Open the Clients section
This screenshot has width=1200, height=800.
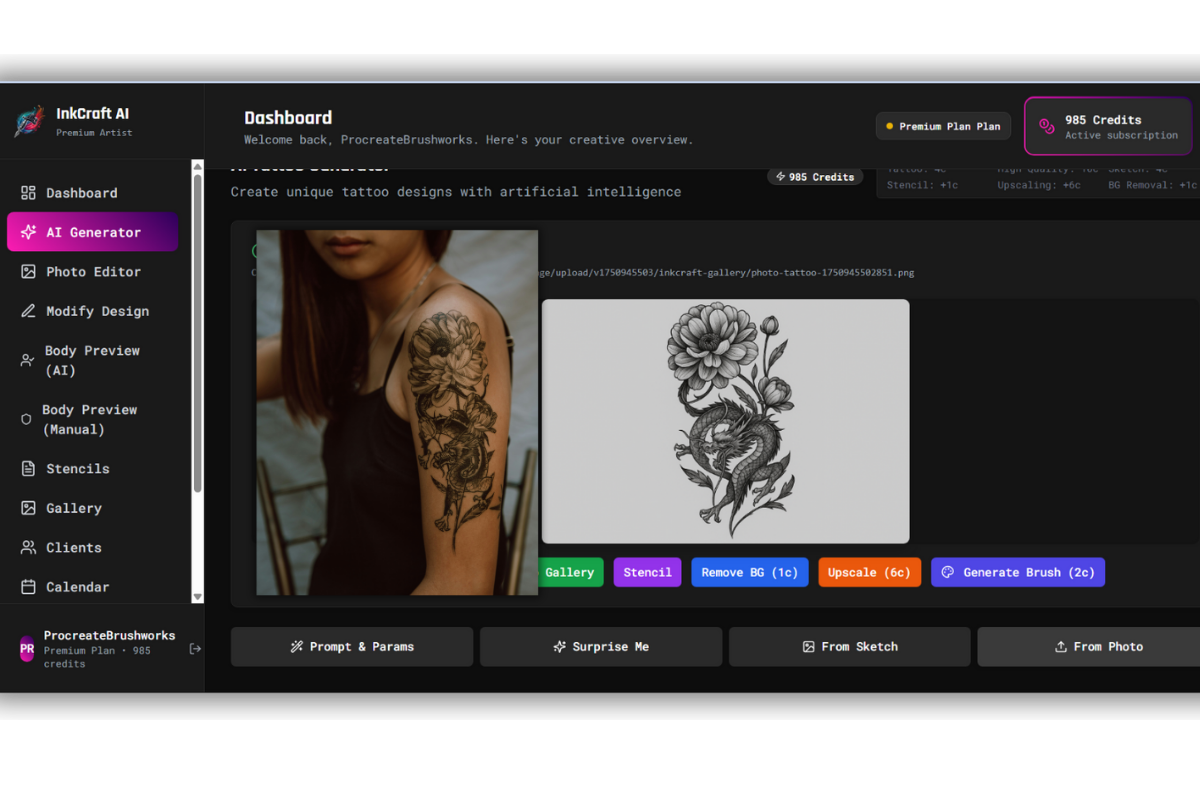coord(92,547)
